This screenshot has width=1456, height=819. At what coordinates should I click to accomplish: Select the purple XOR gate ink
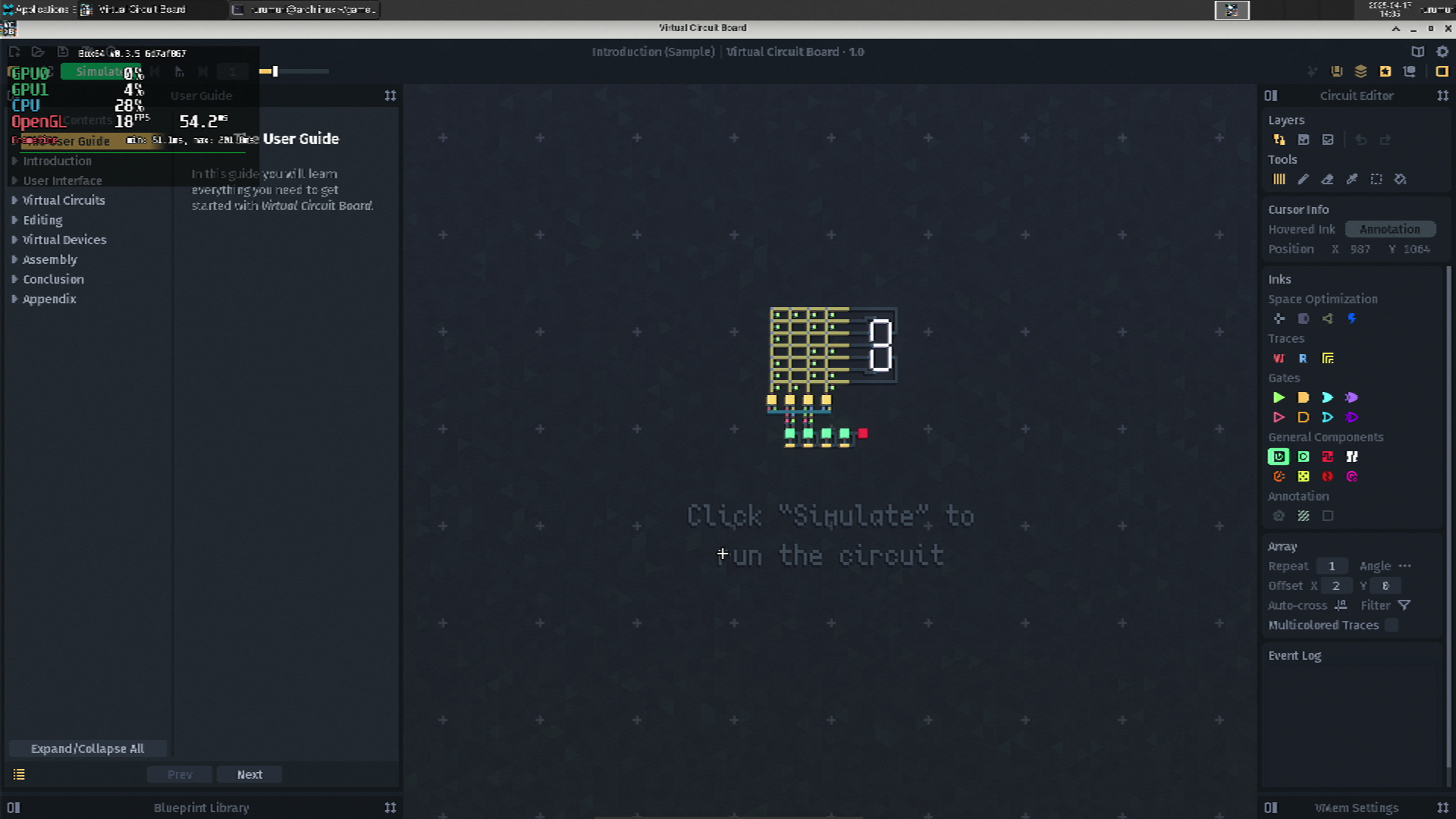1352,397
